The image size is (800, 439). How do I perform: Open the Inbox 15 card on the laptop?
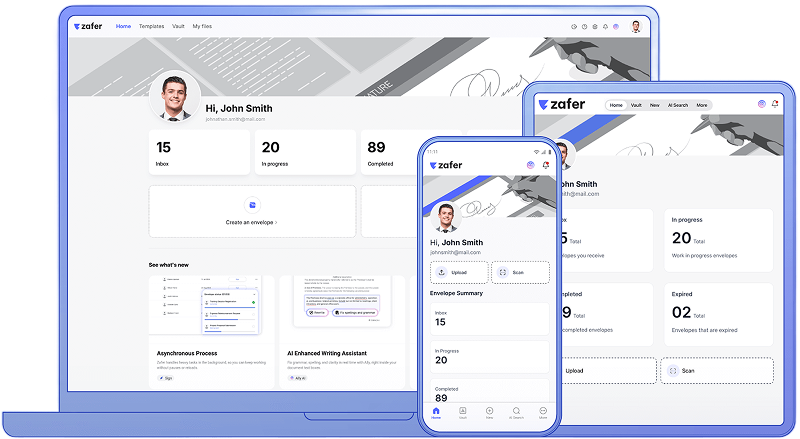point(199,152)
